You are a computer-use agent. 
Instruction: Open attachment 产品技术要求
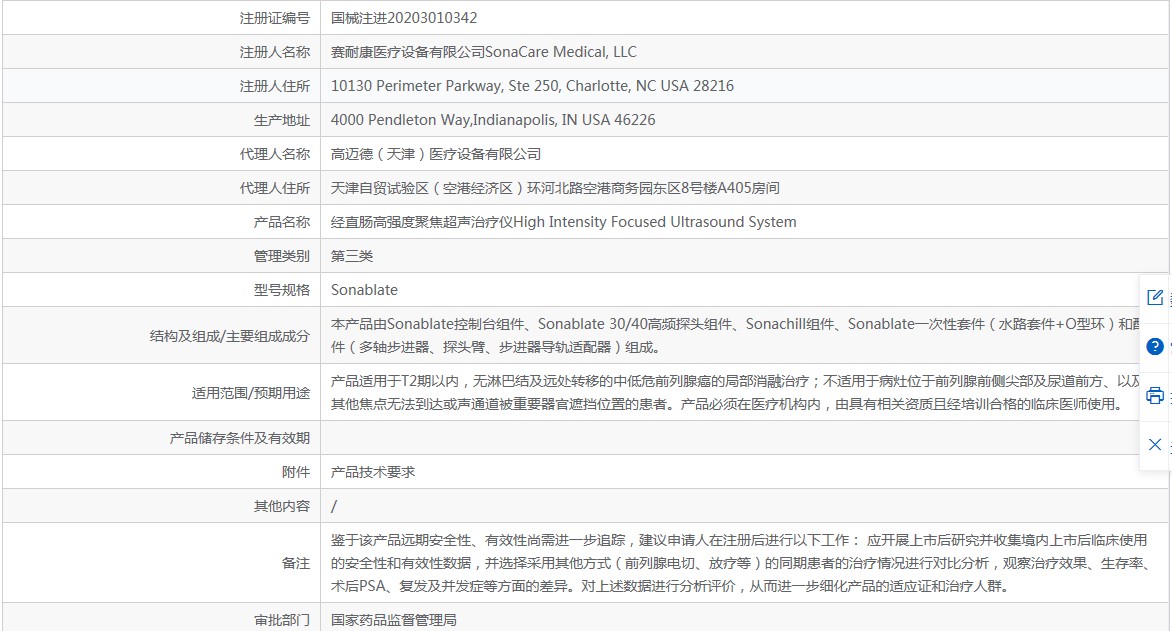pyautogui.click(x=373, y=473)
